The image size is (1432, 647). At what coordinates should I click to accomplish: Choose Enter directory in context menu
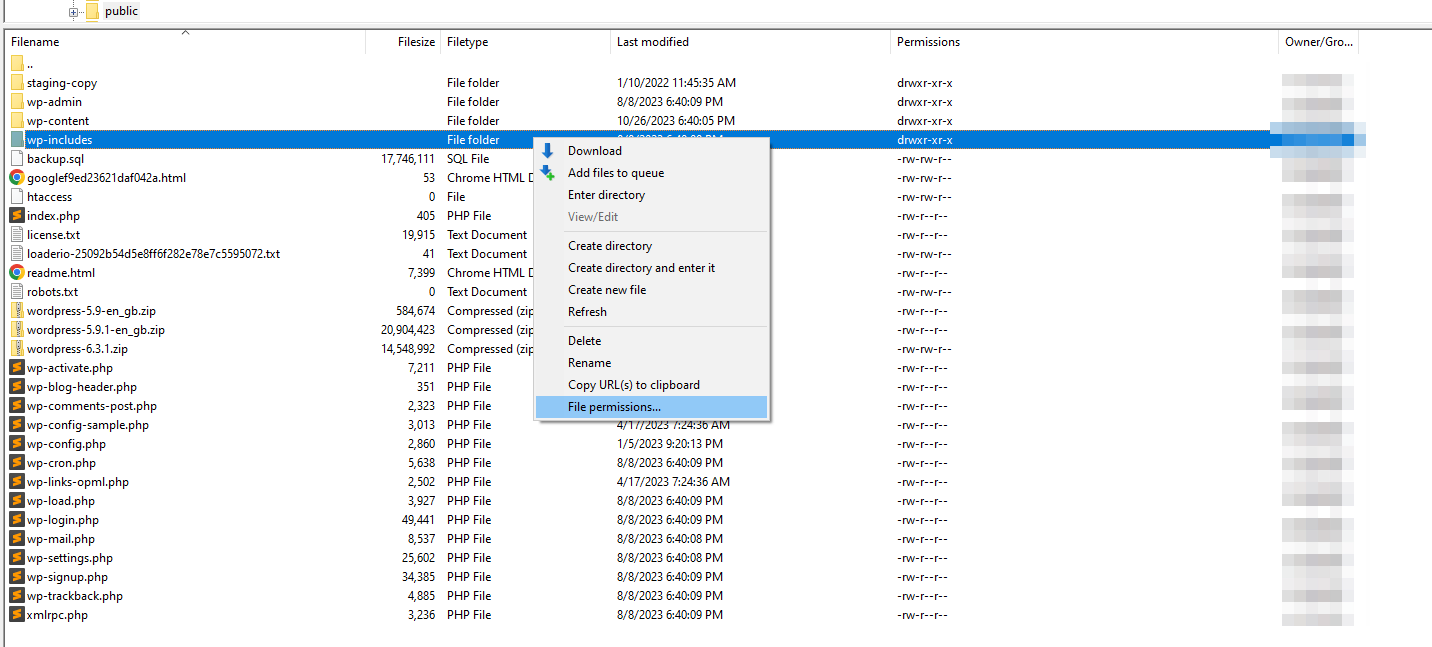tap(652, 195)
